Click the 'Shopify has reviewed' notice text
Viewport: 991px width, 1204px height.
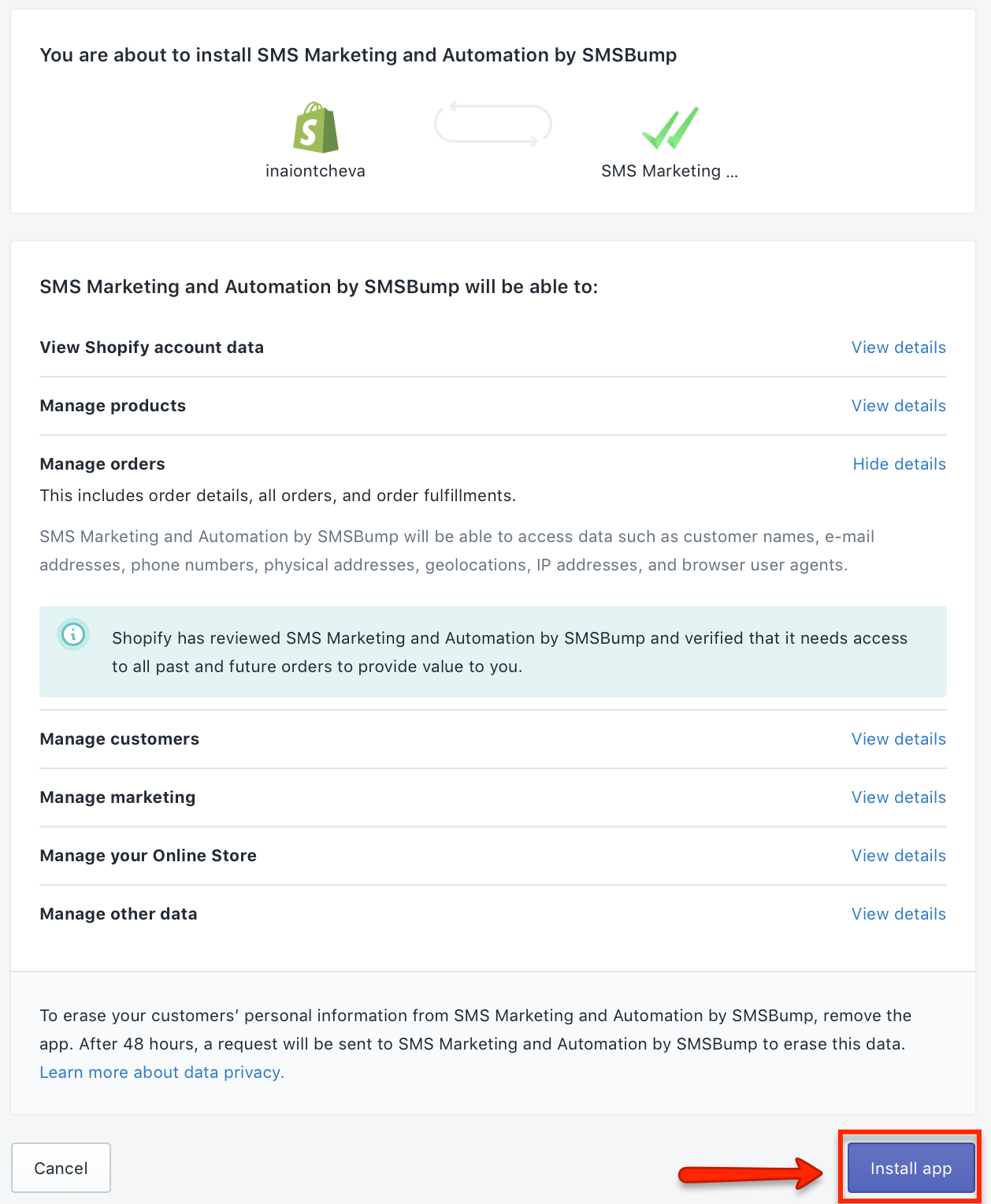click(x=510, y=652)
